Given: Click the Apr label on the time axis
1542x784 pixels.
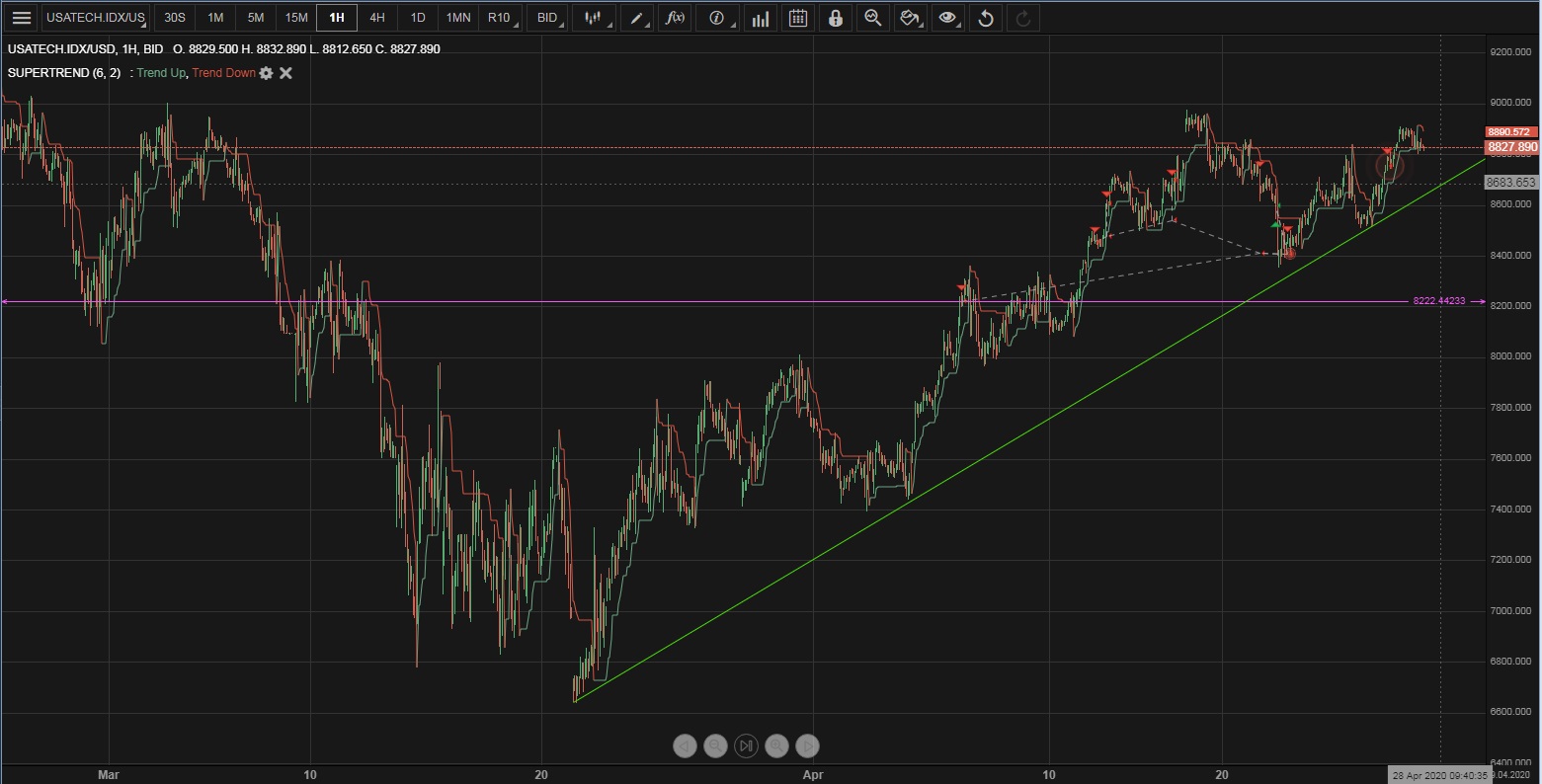Looking at the screenshot, I should 813,775.
